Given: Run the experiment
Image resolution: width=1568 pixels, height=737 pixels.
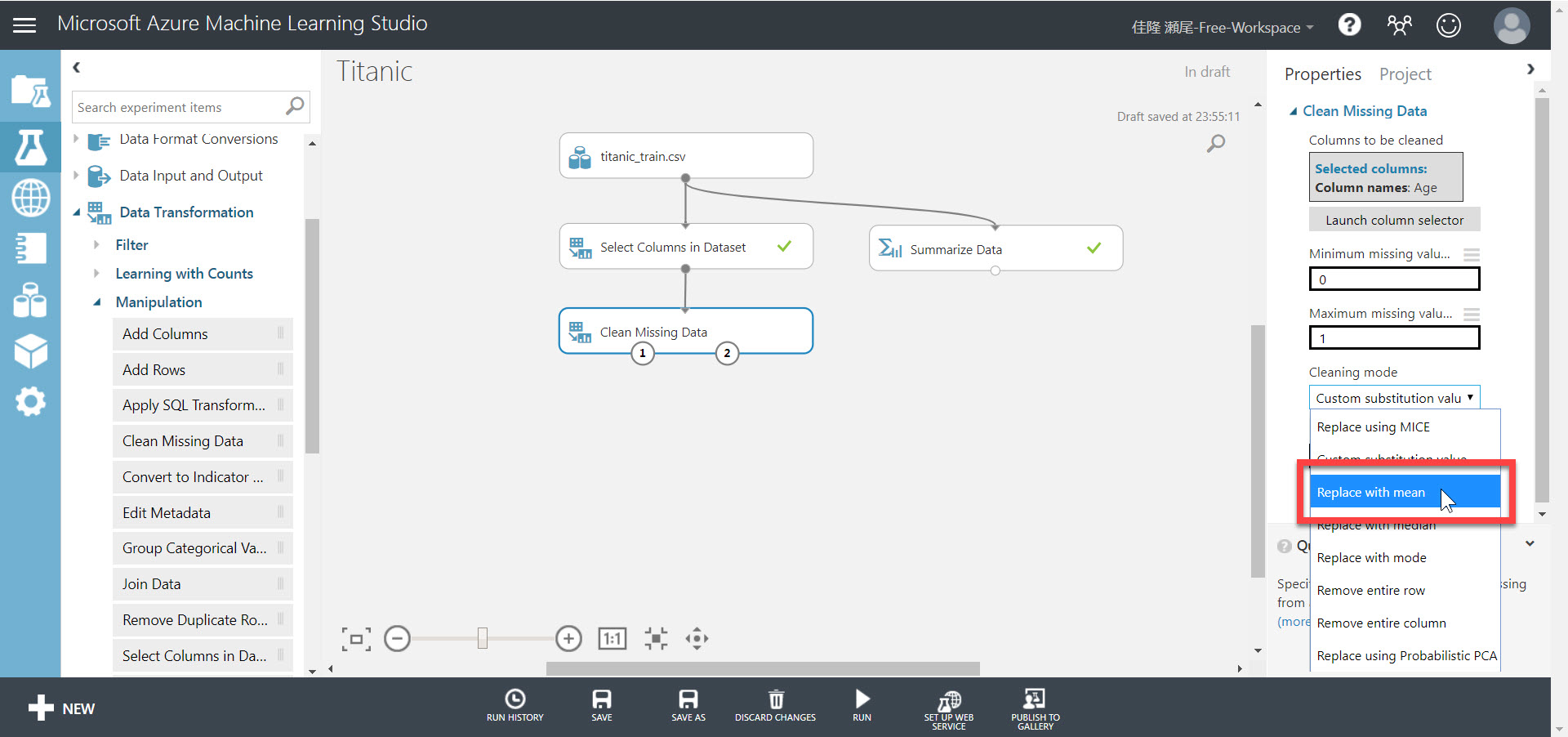Looking at the screenshot, I should point(862,705).
